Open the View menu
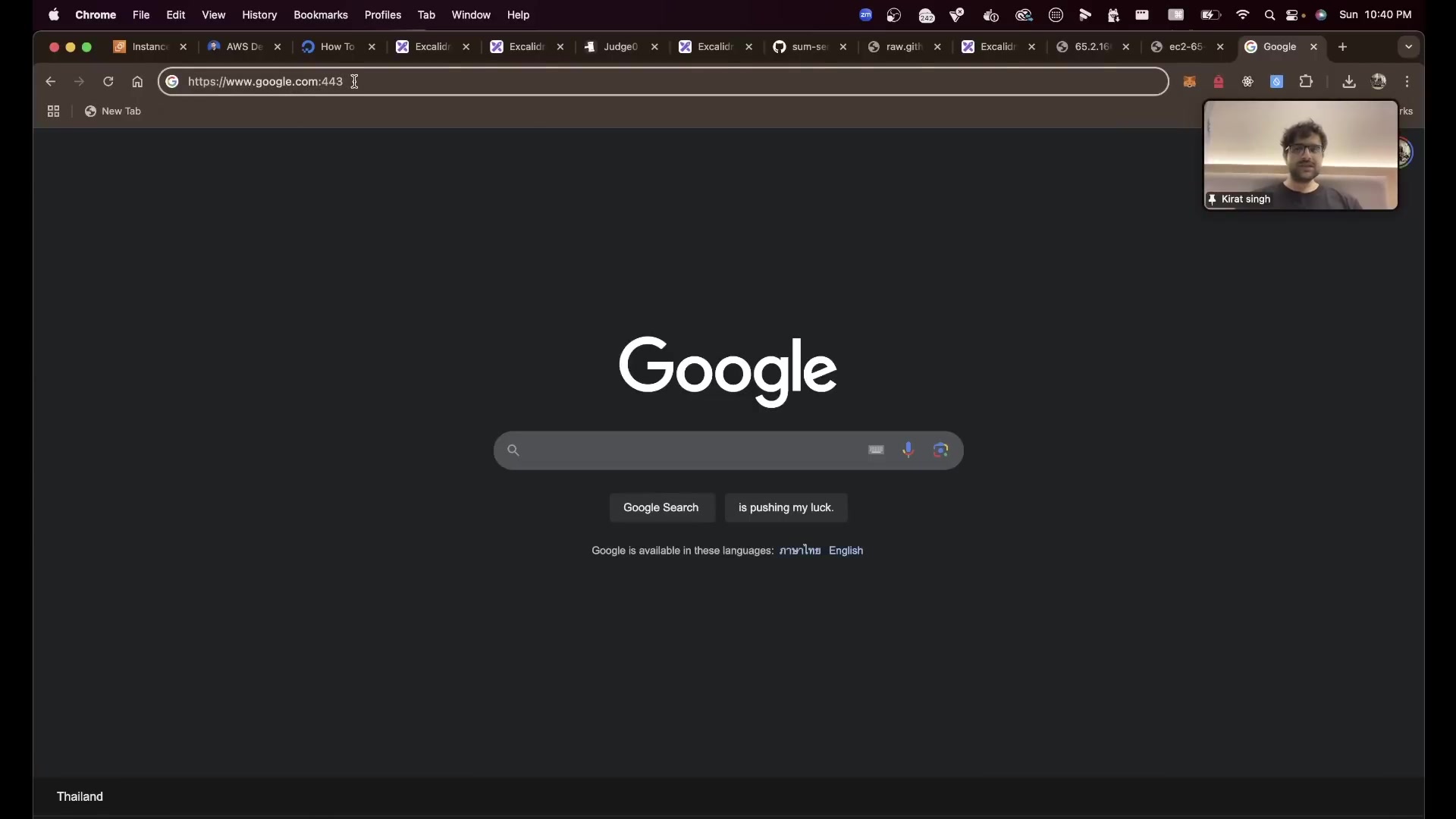 214,15
